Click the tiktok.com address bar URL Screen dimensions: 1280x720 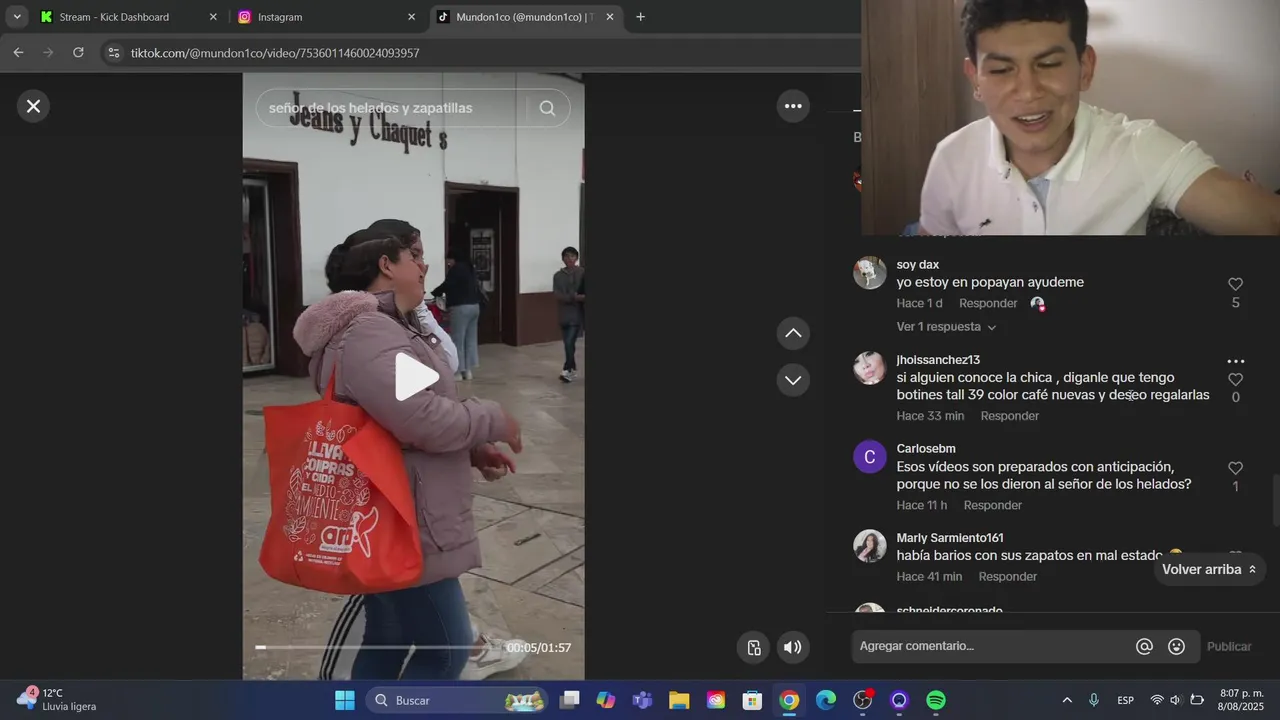275,53
